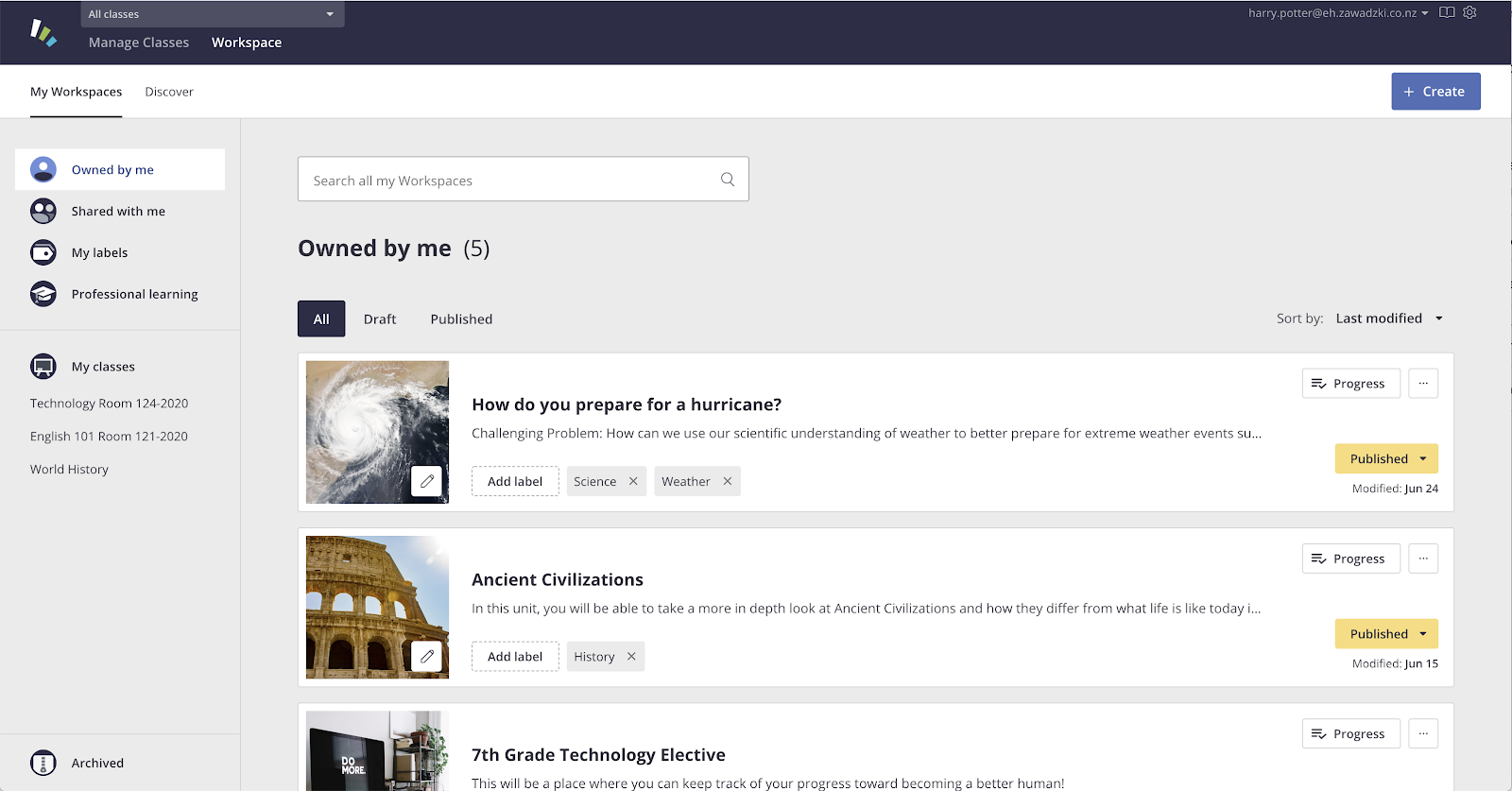Open the help book icon in header
Screen dimensions: 1512x791
pos(1447,12)
